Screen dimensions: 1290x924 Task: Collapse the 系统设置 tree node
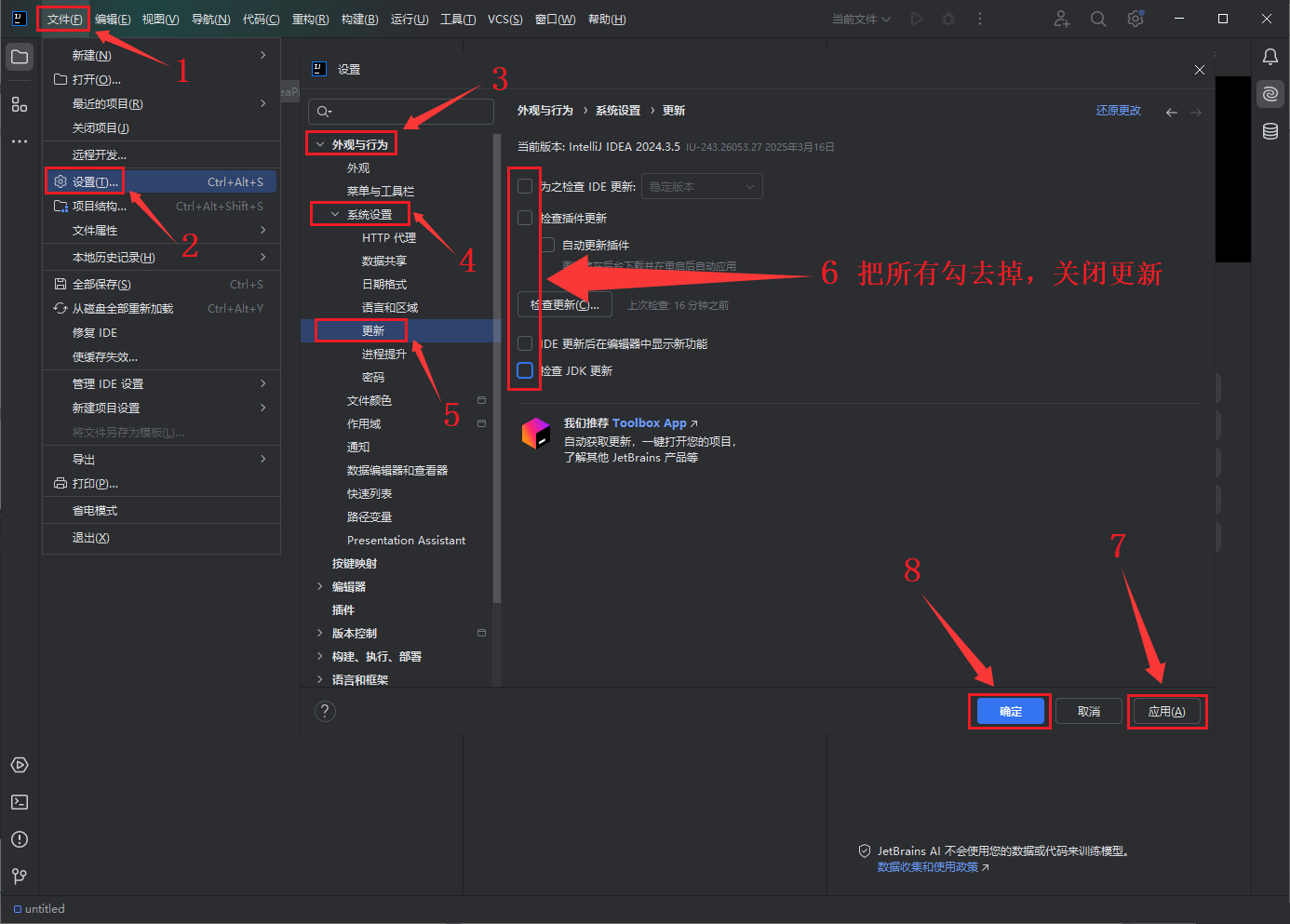click(335, 214)
